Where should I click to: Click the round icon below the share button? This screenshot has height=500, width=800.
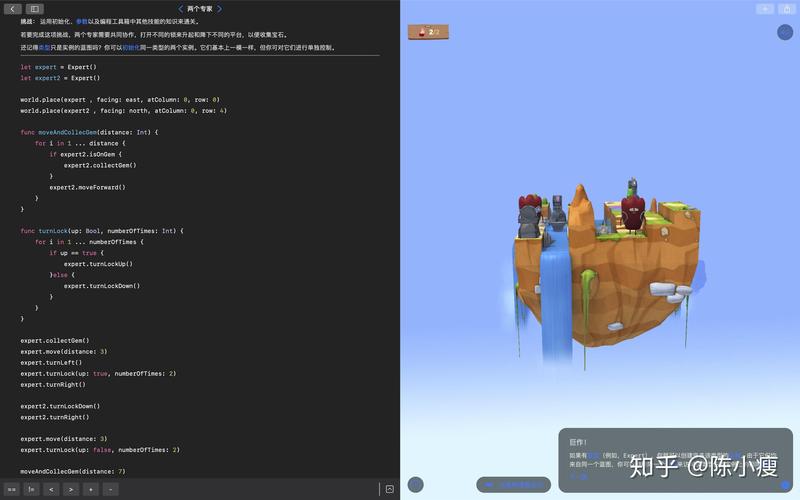(785, 32)
